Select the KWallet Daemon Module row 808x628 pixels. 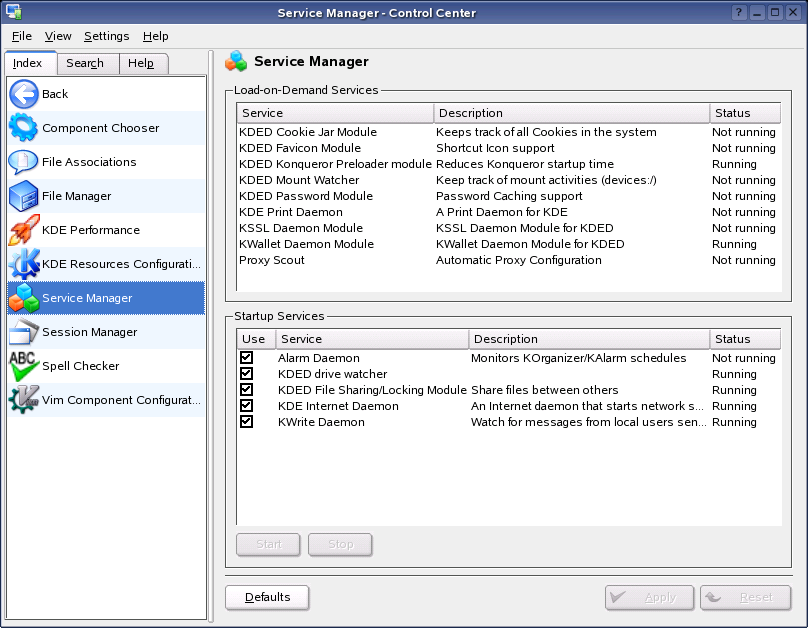click(x=509, y=244)
